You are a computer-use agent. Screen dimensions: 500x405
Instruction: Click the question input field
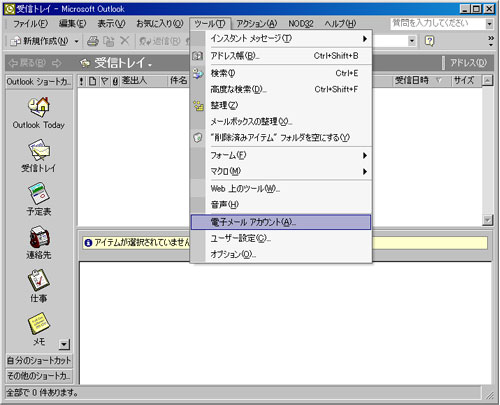point(438,24)
